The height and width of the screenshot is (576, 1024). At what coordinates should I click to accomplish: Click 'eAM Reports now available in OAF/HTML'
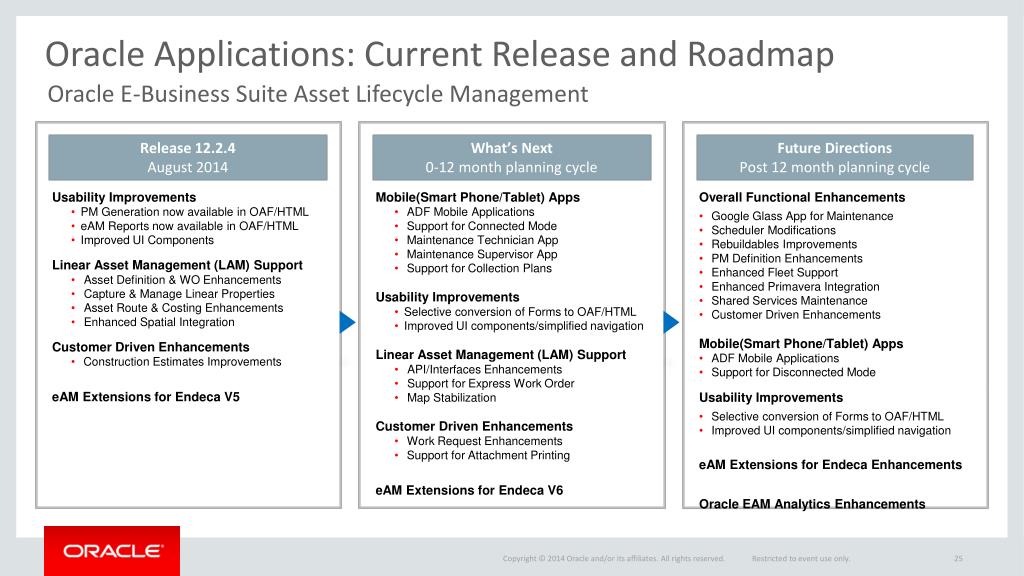pos(189,226)
